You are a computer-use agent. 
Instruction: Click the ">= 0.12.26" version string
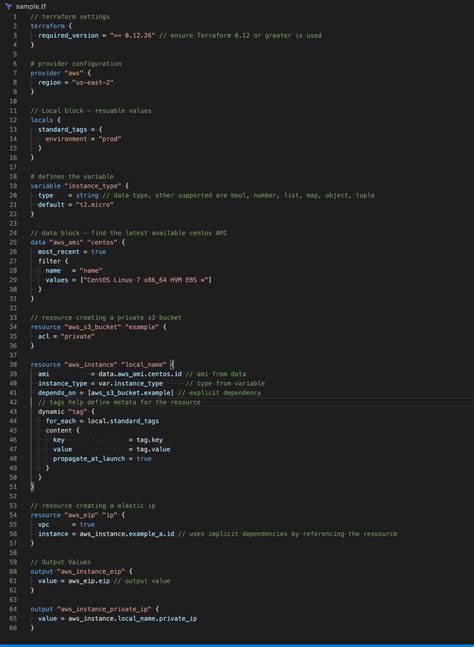click(132, 35)
